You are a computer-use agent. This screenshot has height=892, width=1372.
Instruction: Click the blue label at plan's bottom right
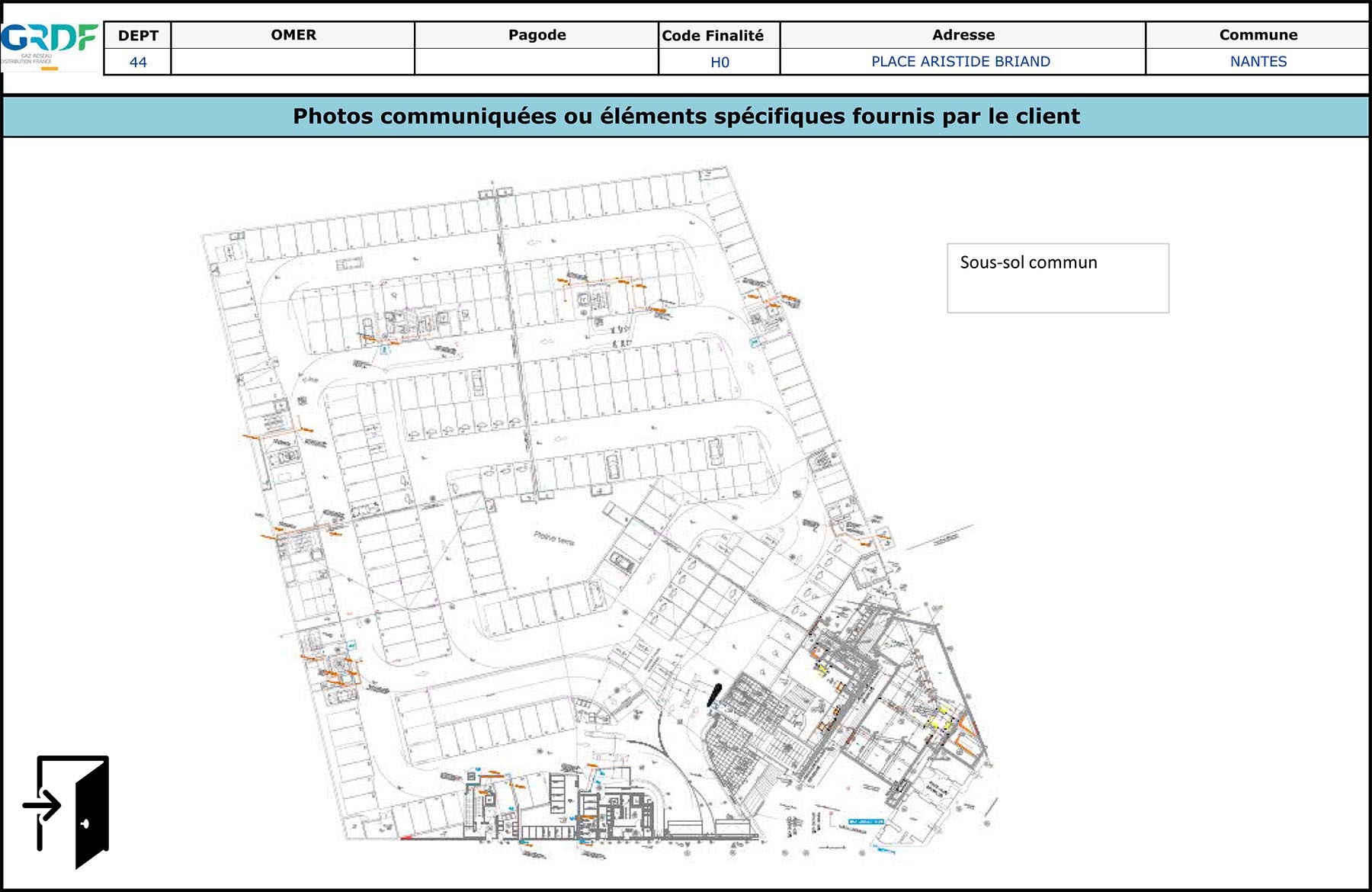(x=866, y=822)
